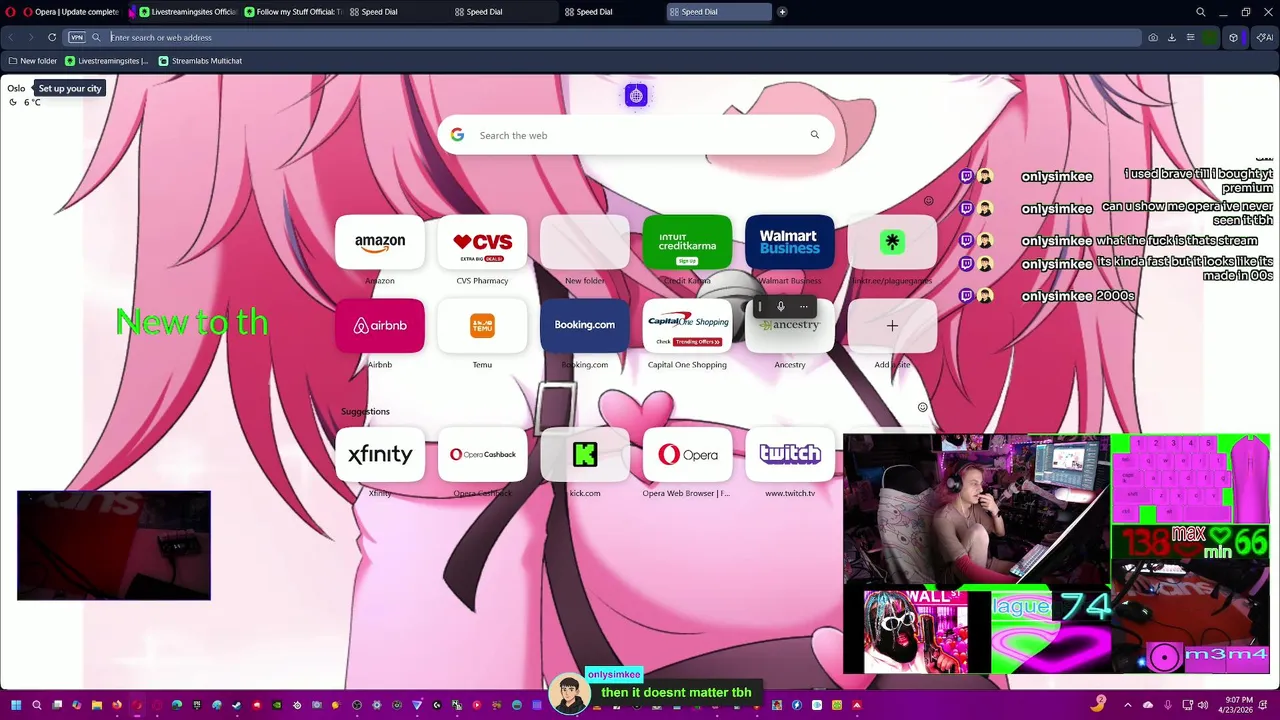Open the Easy setup sliders icon
This screenshot has width=1280, height=720.
click(x=1190, y=37)
